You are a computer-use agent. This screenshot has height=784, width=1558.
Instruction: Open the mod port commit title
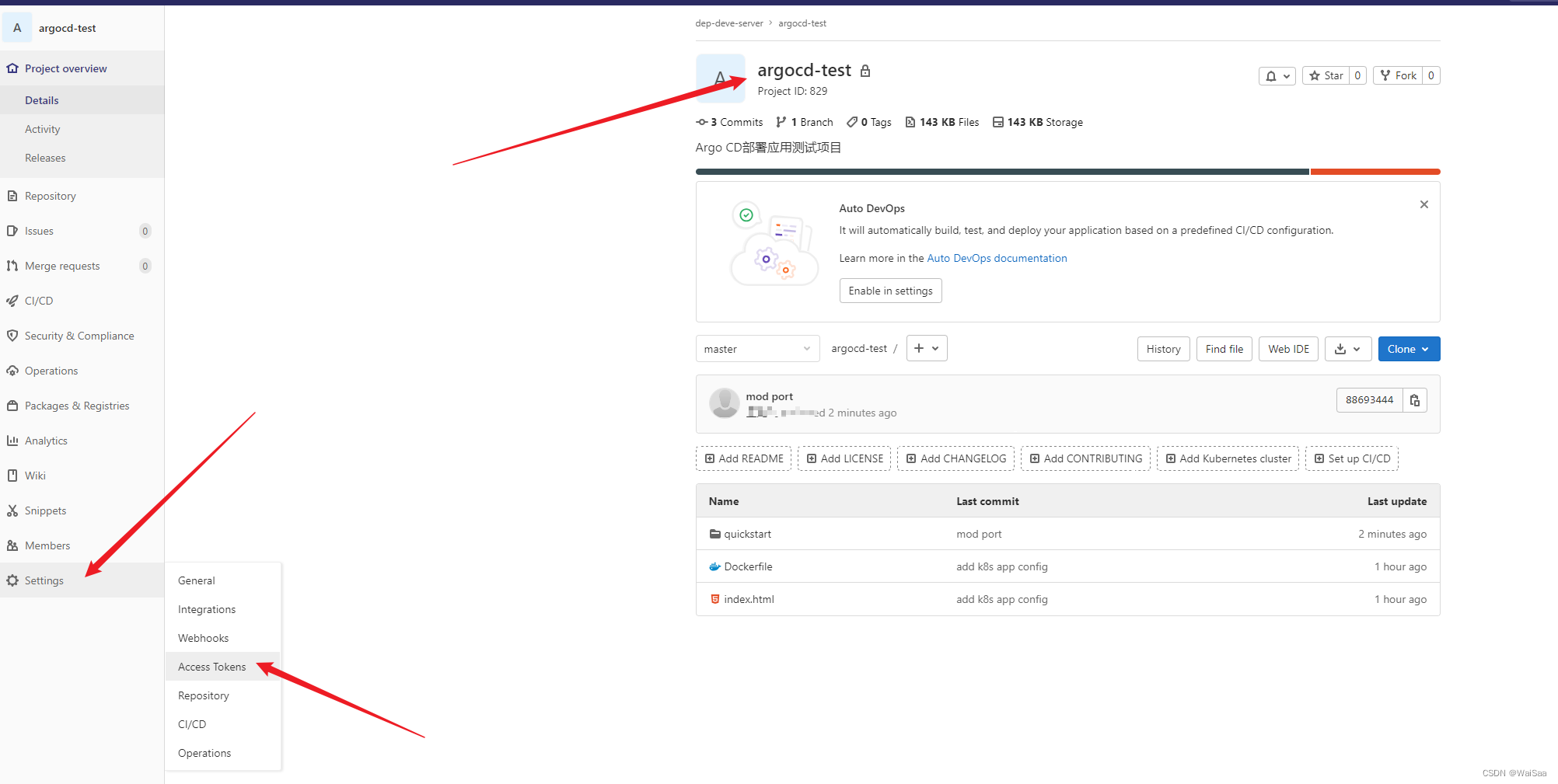pos(769,396)
